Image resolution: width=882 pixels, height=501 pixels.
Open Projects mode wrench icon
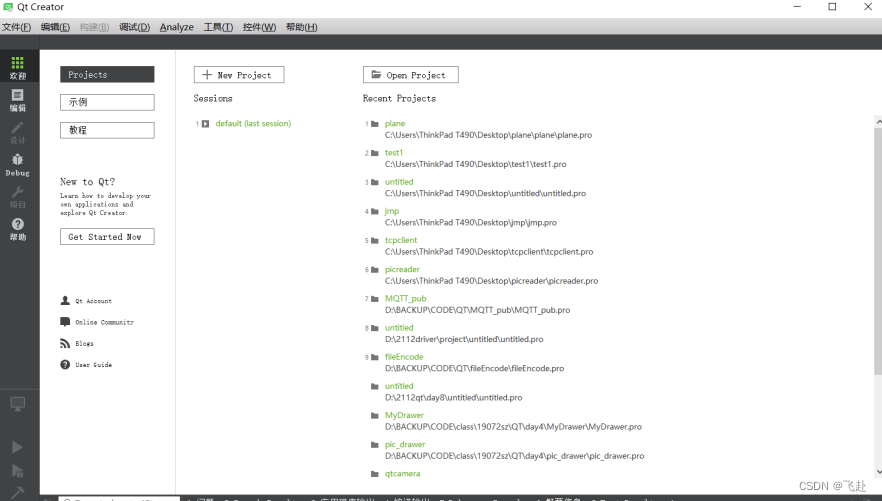pos(17,197)
